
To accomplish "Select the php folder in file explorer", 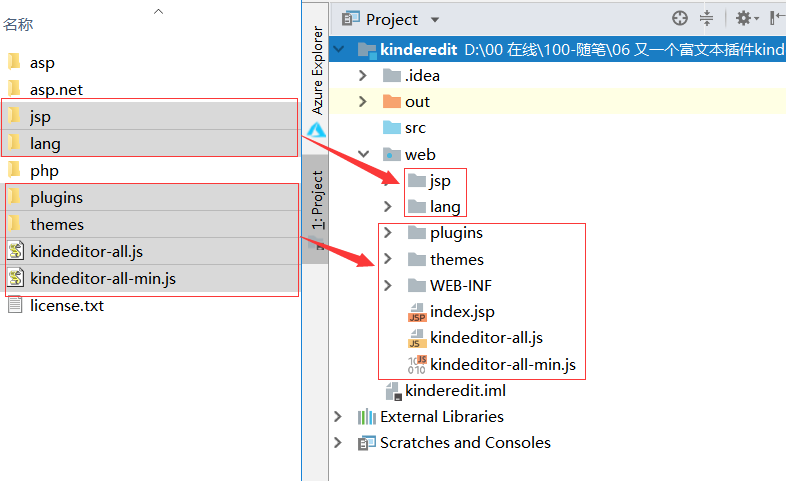I will (x=44, y=171).
